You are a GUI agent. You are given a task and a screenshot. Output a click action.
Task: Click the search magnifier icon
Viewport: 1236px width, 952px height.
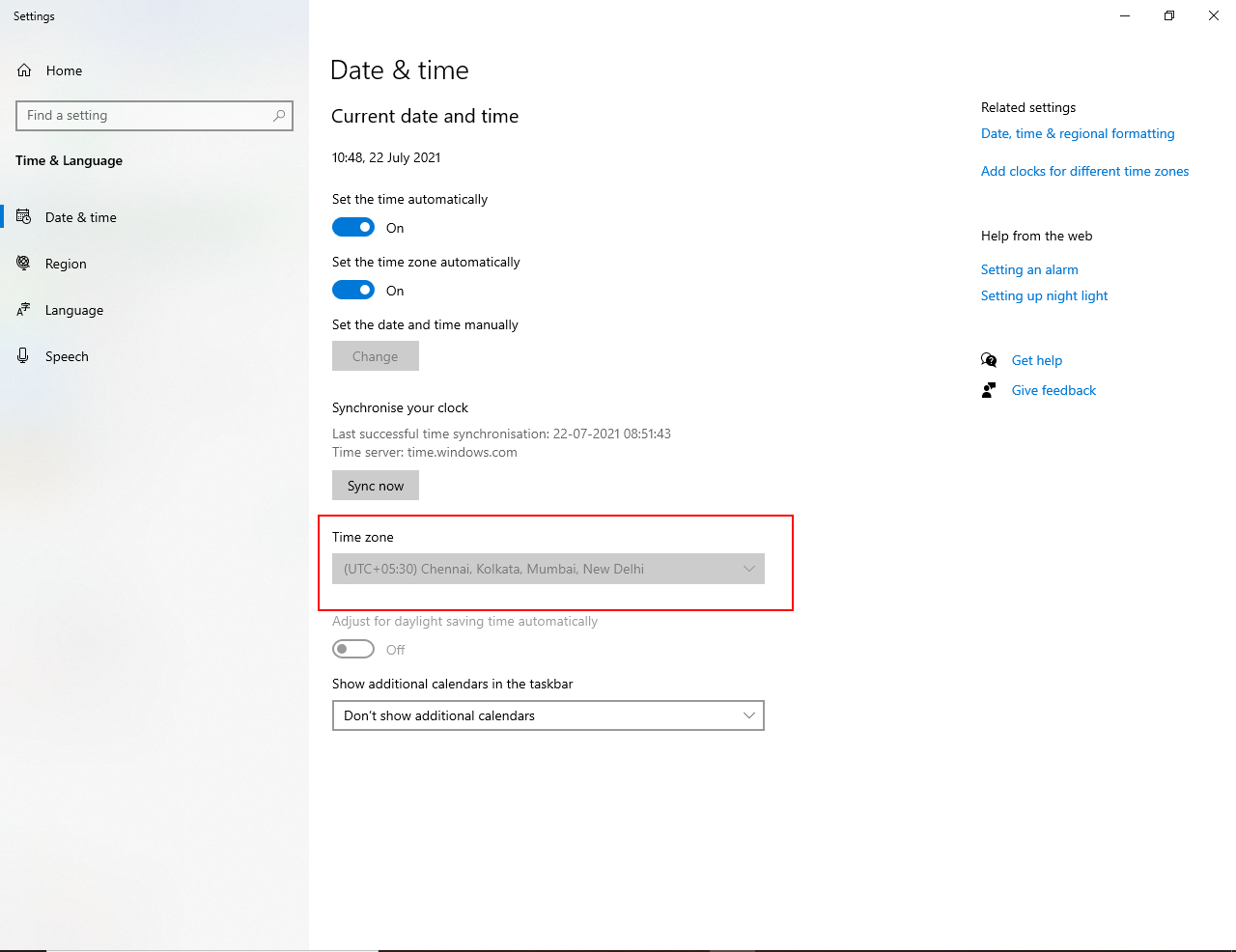[279, 116]
